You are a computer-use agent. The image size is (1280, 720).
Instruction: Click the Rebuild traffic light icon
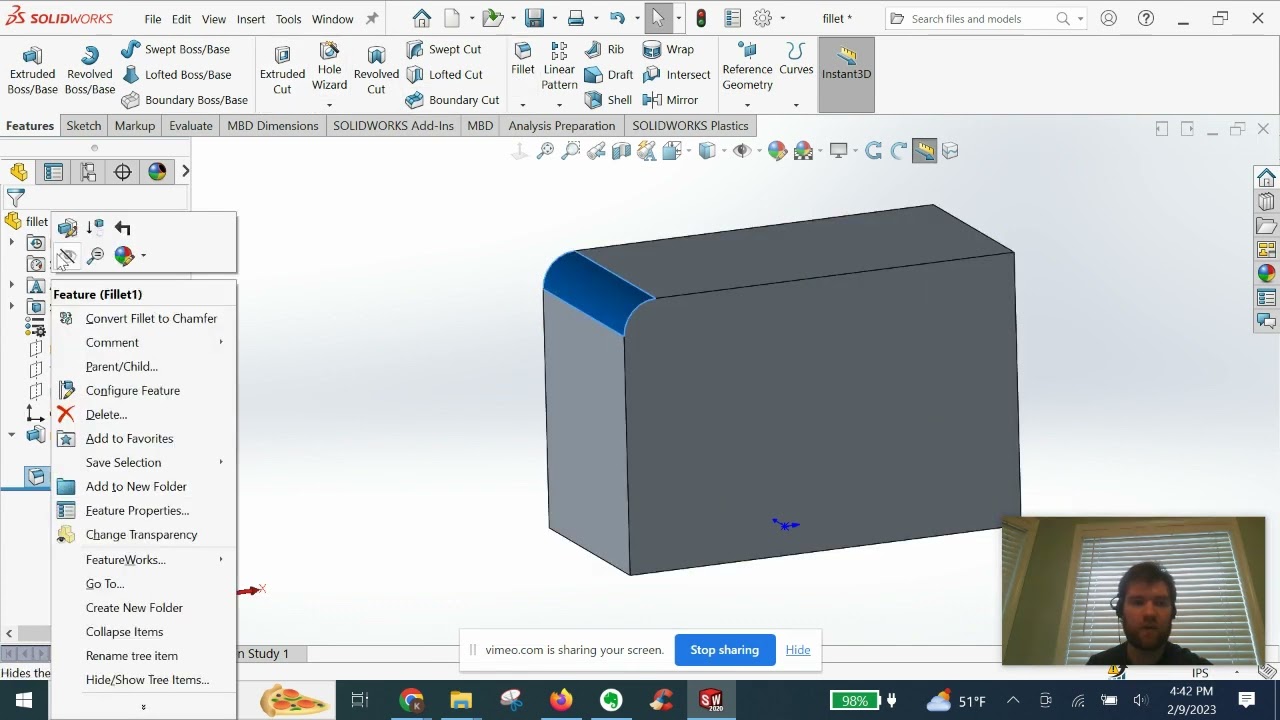click(x=701, y=18)
